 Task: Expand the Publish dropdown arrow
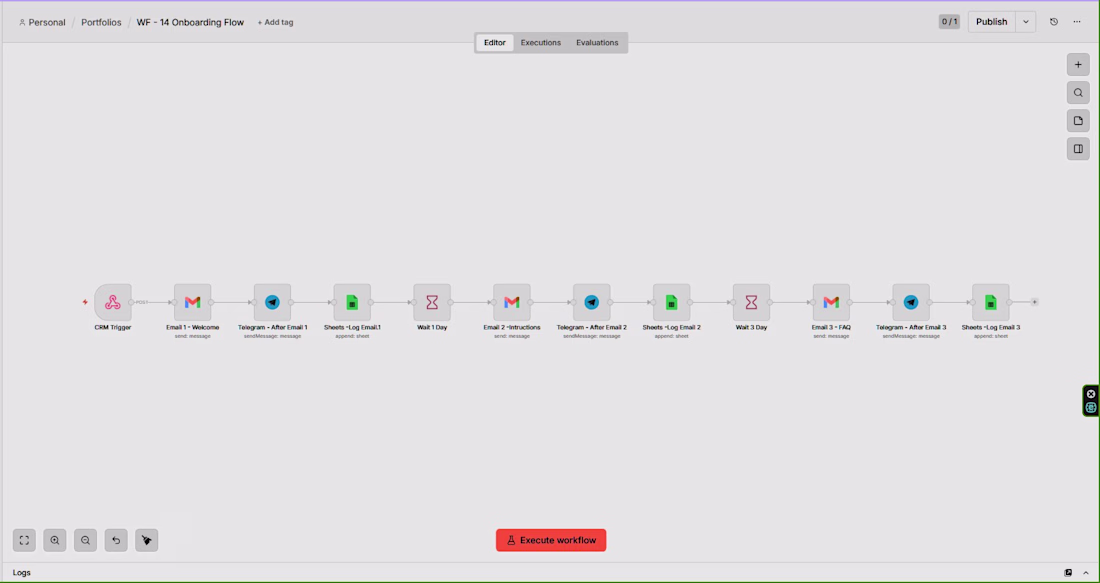pos(1026,22)
